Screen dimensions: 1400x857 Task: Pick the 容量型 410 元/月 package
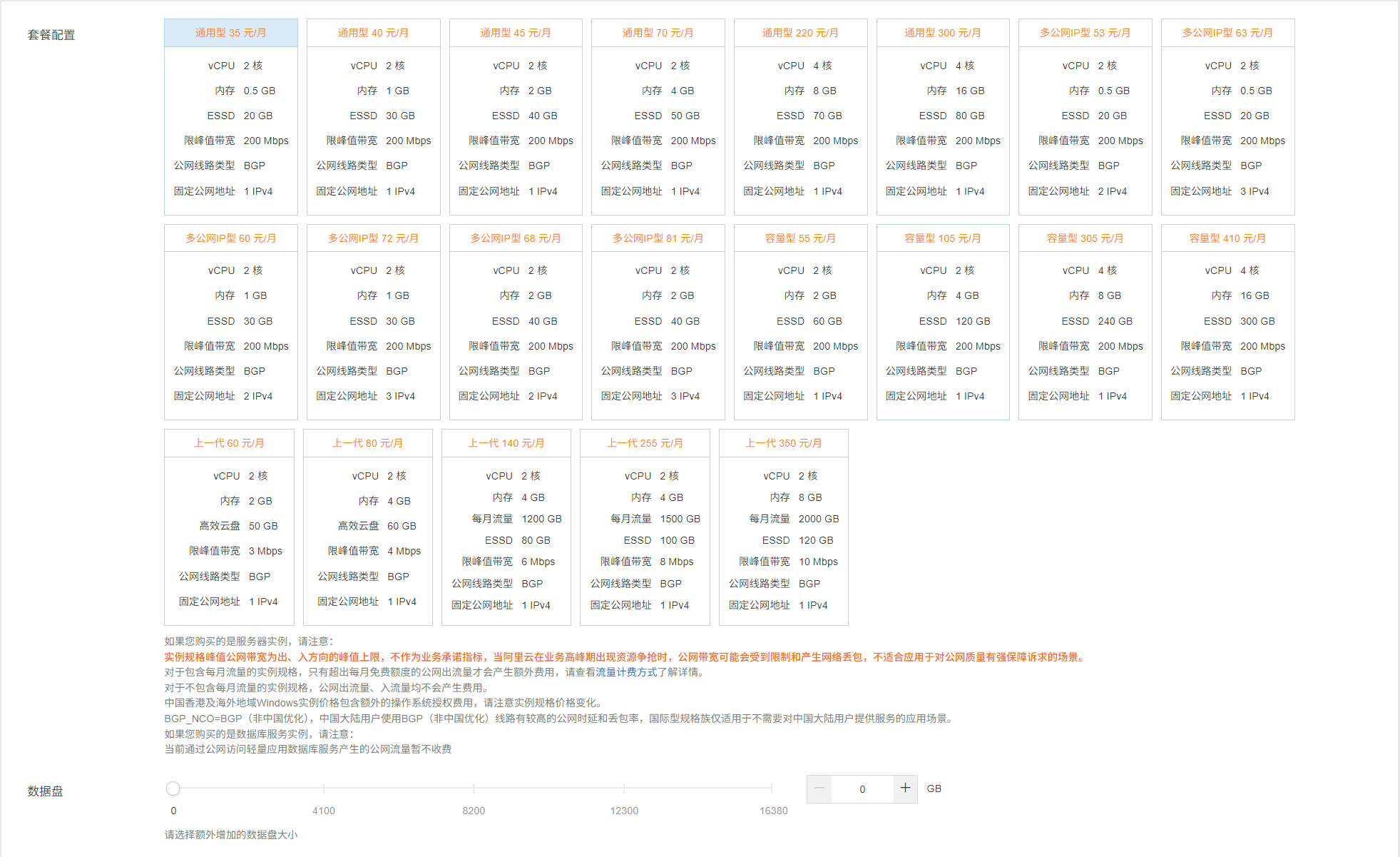[1227, 238]
